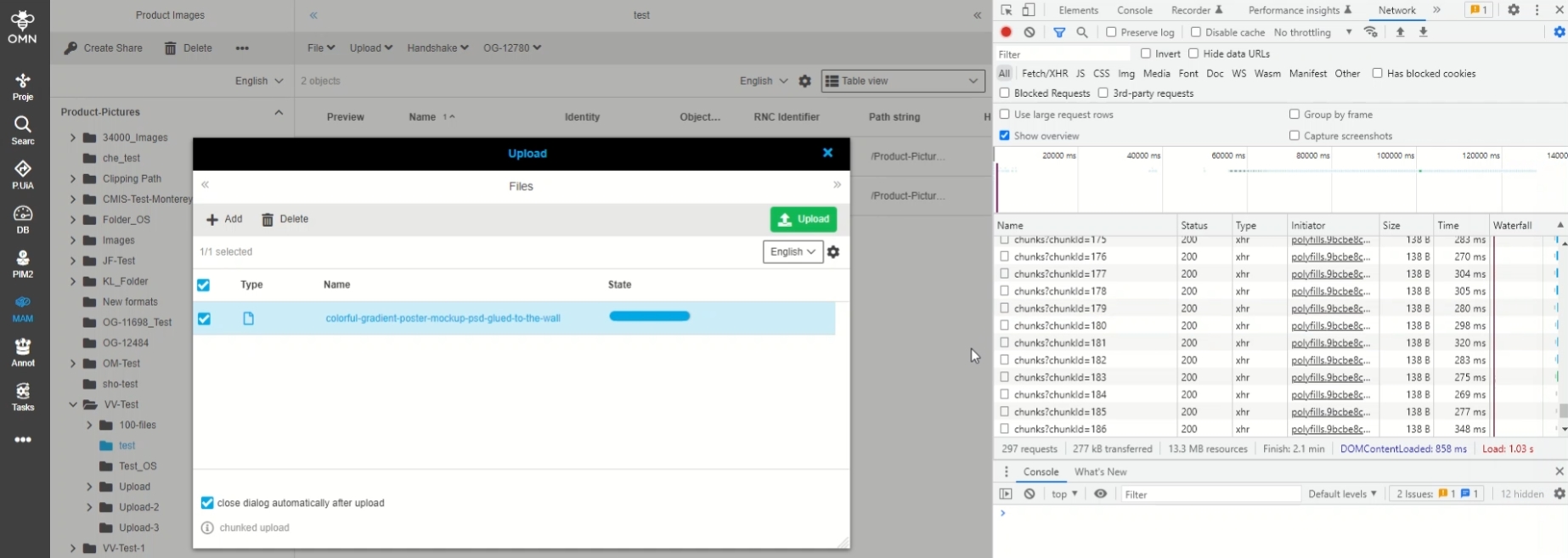Open the Table view combo box

pyautogui.click(x=903, y=81)
